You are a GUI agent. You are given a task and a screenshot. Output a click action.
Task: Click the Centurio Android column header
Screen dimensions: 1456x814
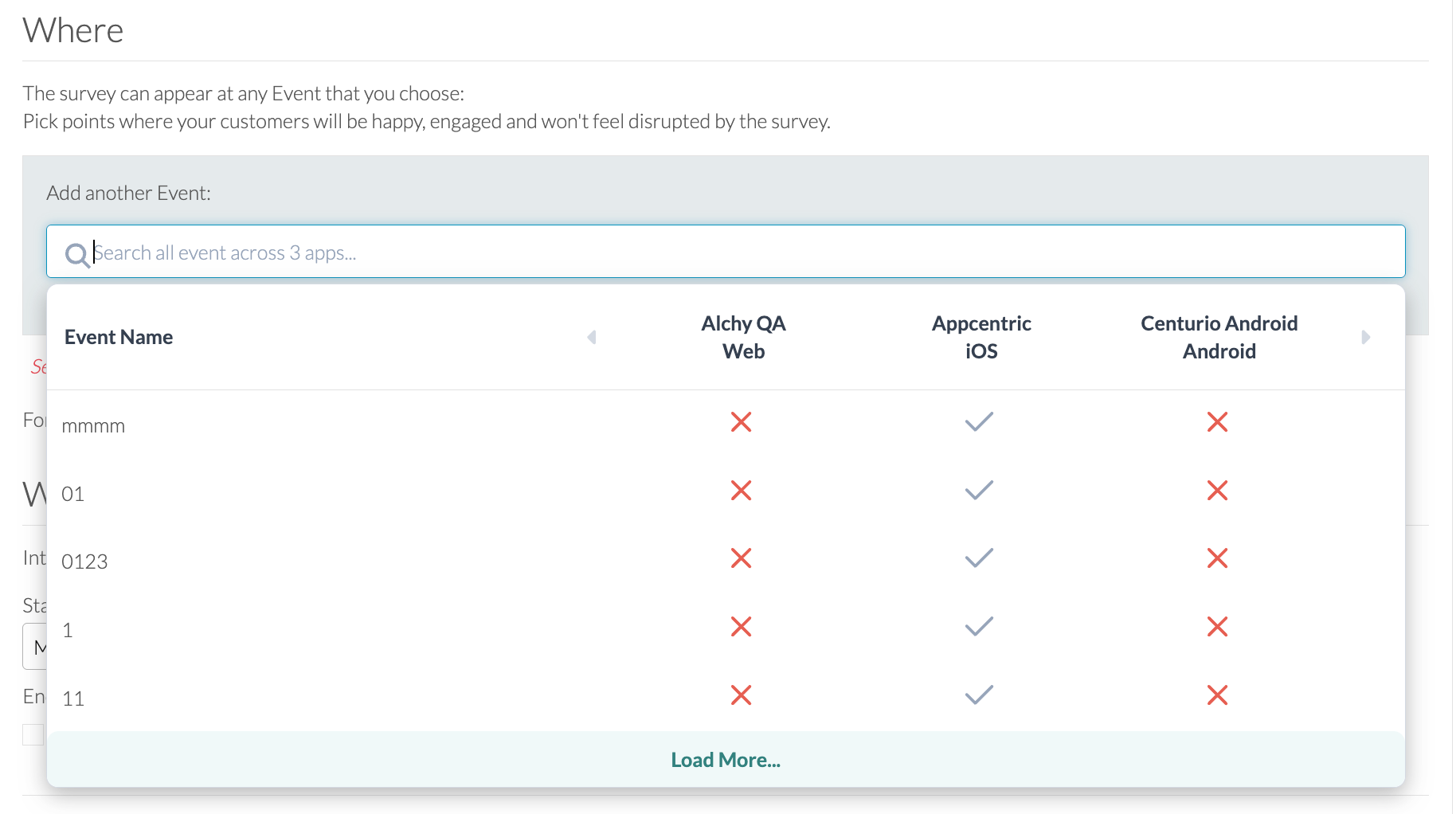click(1219, 337)
